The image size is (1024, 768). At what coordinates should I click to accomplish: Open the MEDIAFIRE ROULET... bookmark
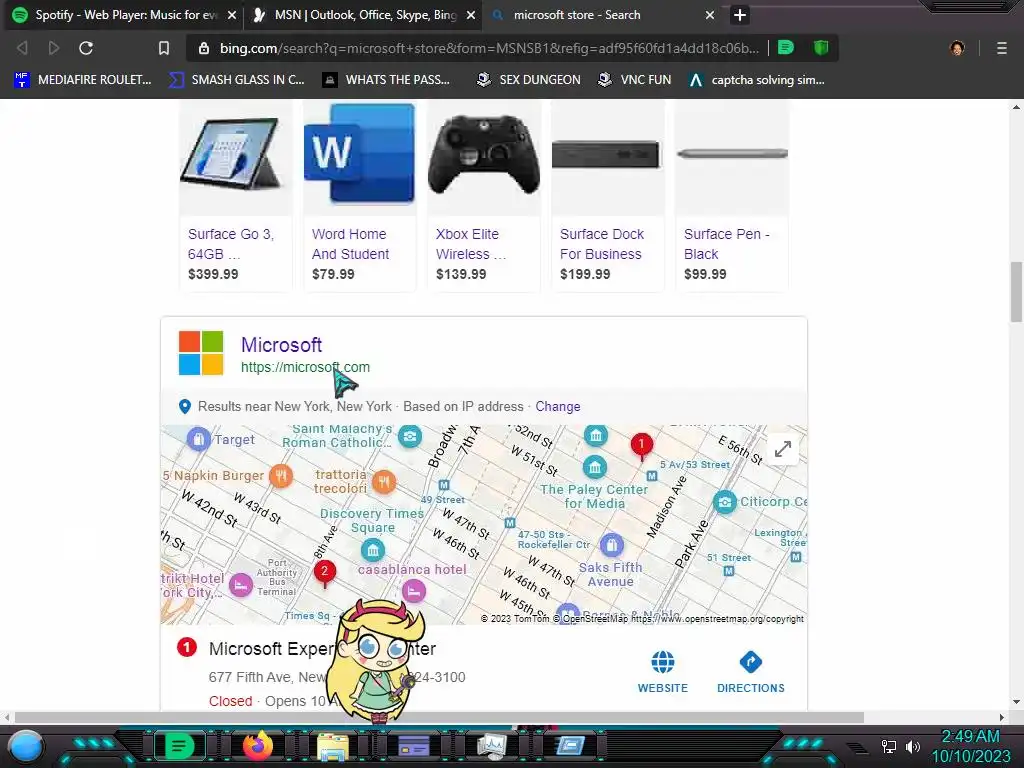pyautogui.click(x=83, y=80)
